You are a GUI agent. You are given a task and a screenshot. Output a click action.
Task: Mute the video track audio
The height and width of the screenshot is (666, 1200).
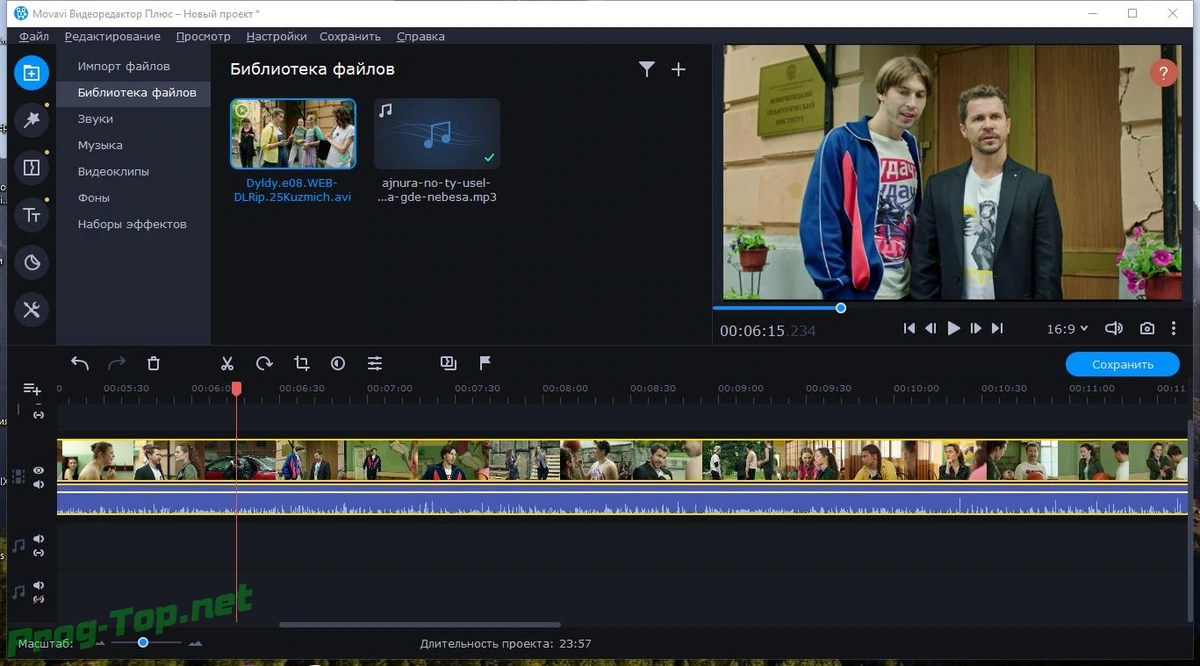tap(38, 485)
